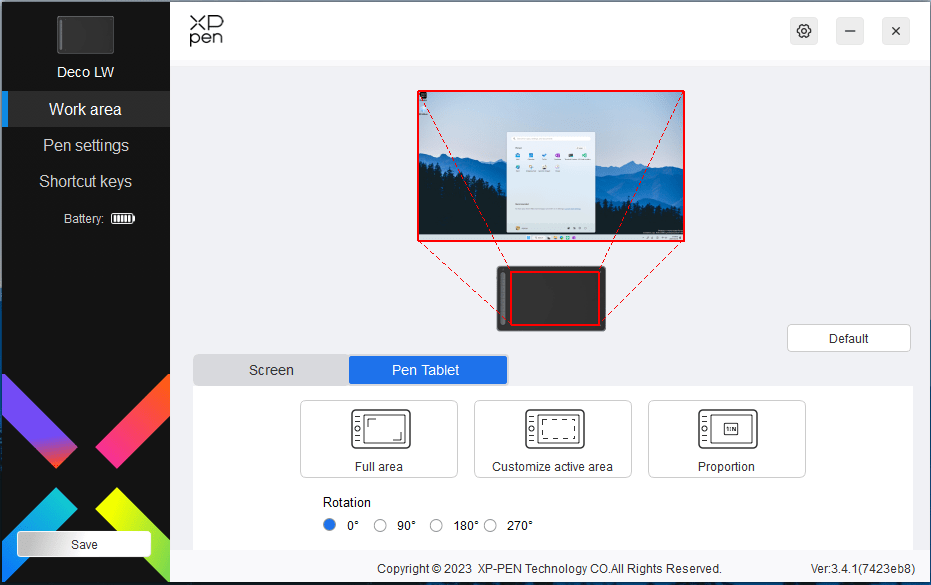Minimize the XP-Pen window
The image size is (931, 585).
pos(850,31)
